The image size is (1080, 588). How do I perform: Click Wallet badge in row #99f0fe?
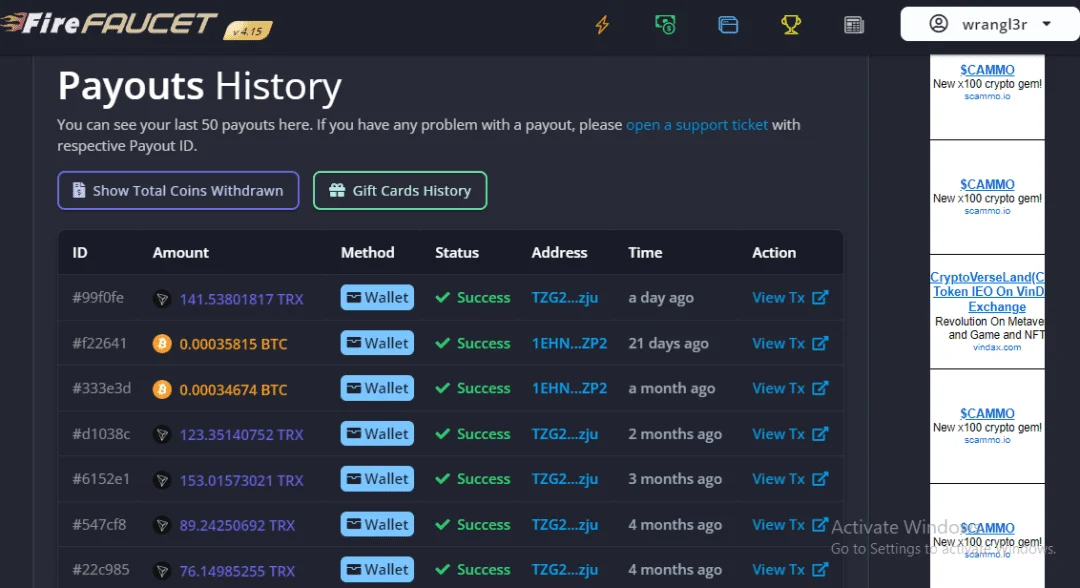coord(377,297)
